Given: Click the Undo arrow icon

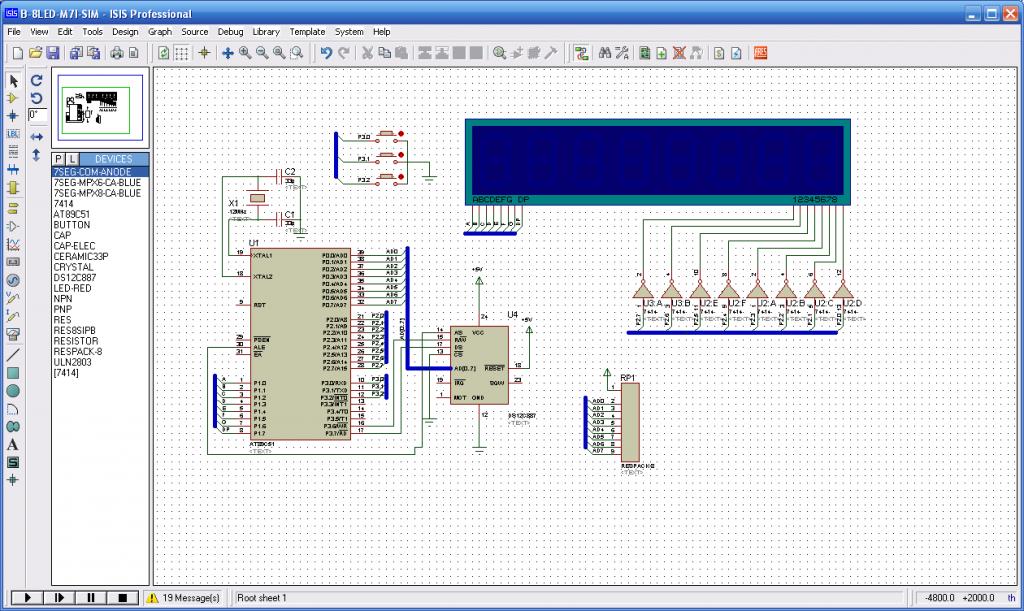Looking at the screenshot, I should (x=326, y=53).
